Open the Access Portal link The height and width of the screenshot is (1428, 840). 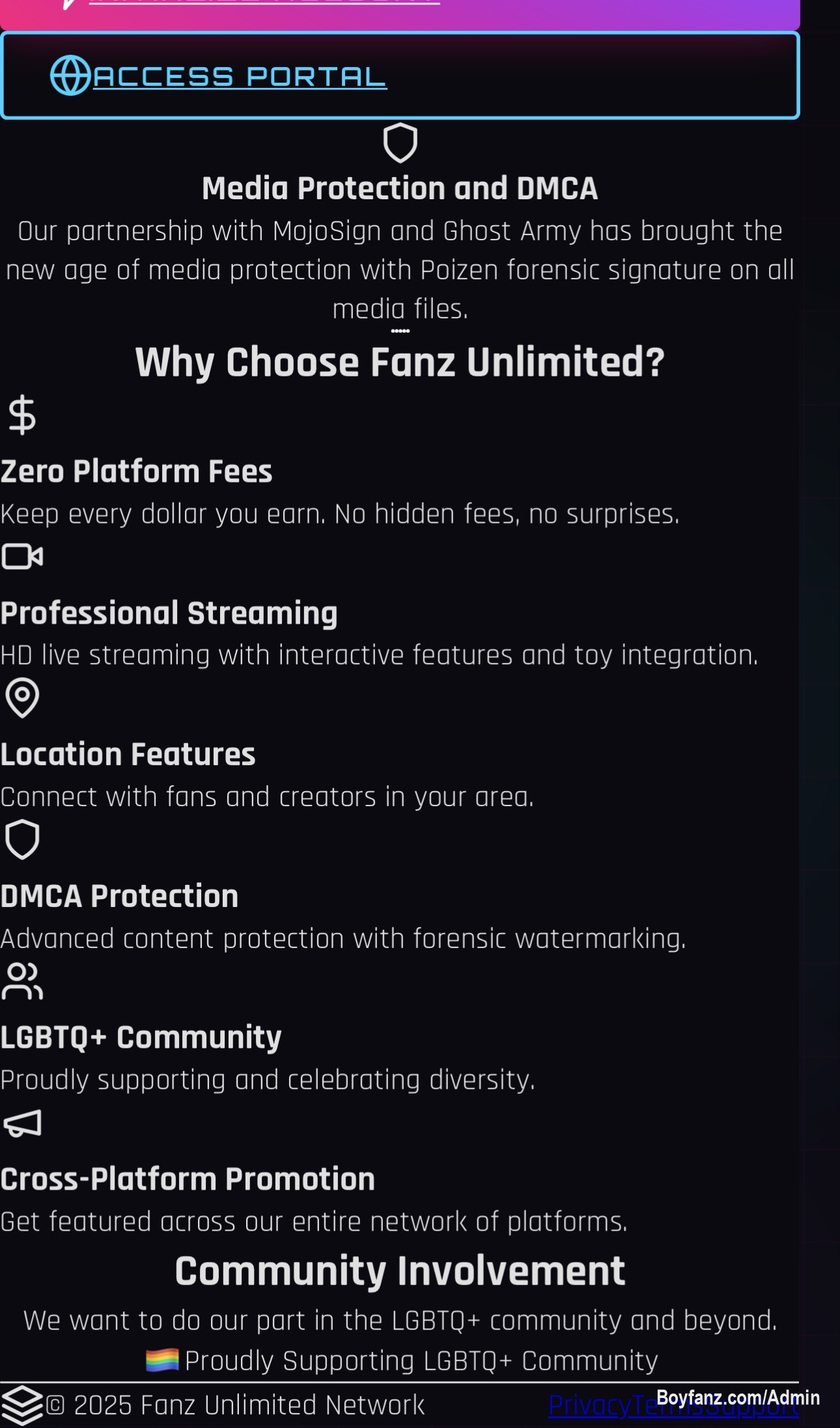pyautogui.click(x=240, y=77)
